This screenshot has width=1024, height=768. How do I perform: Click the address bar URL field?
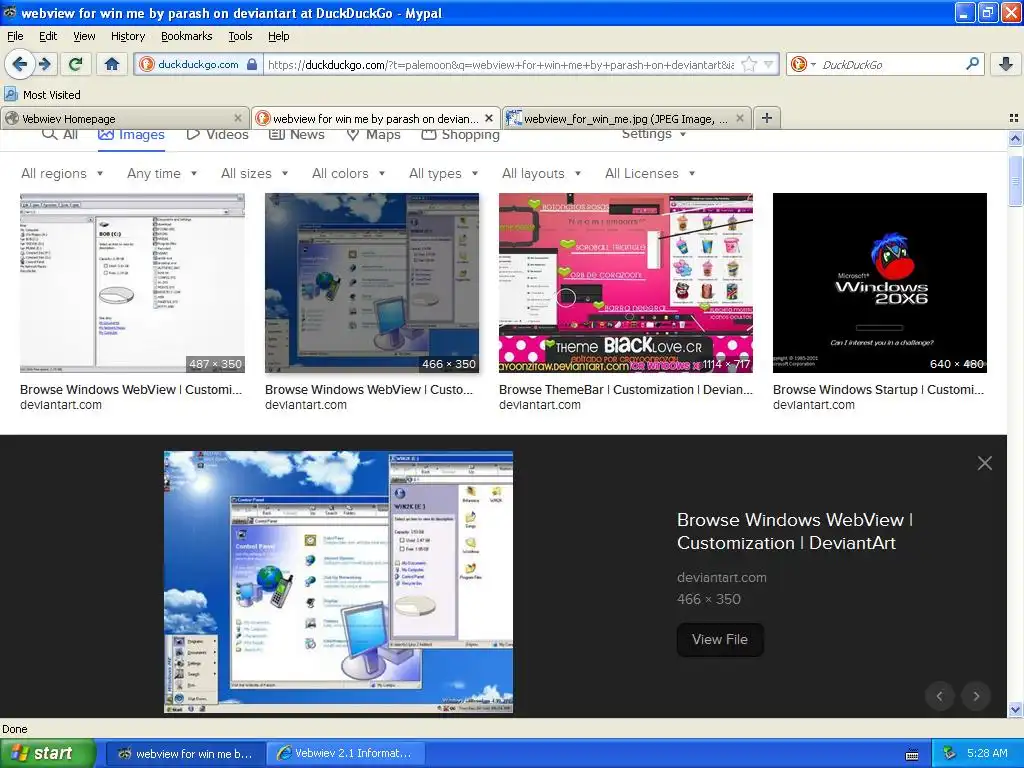(501, 64)
